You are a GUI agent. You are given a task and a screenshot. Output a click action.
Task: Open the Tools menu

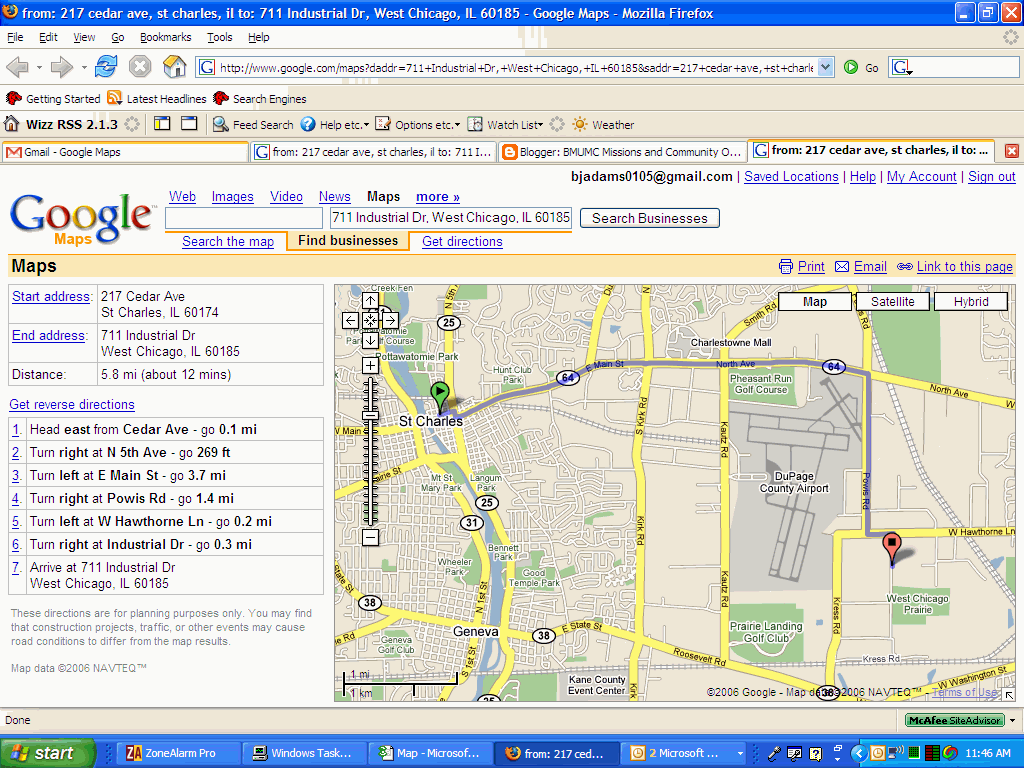(219, 37)
